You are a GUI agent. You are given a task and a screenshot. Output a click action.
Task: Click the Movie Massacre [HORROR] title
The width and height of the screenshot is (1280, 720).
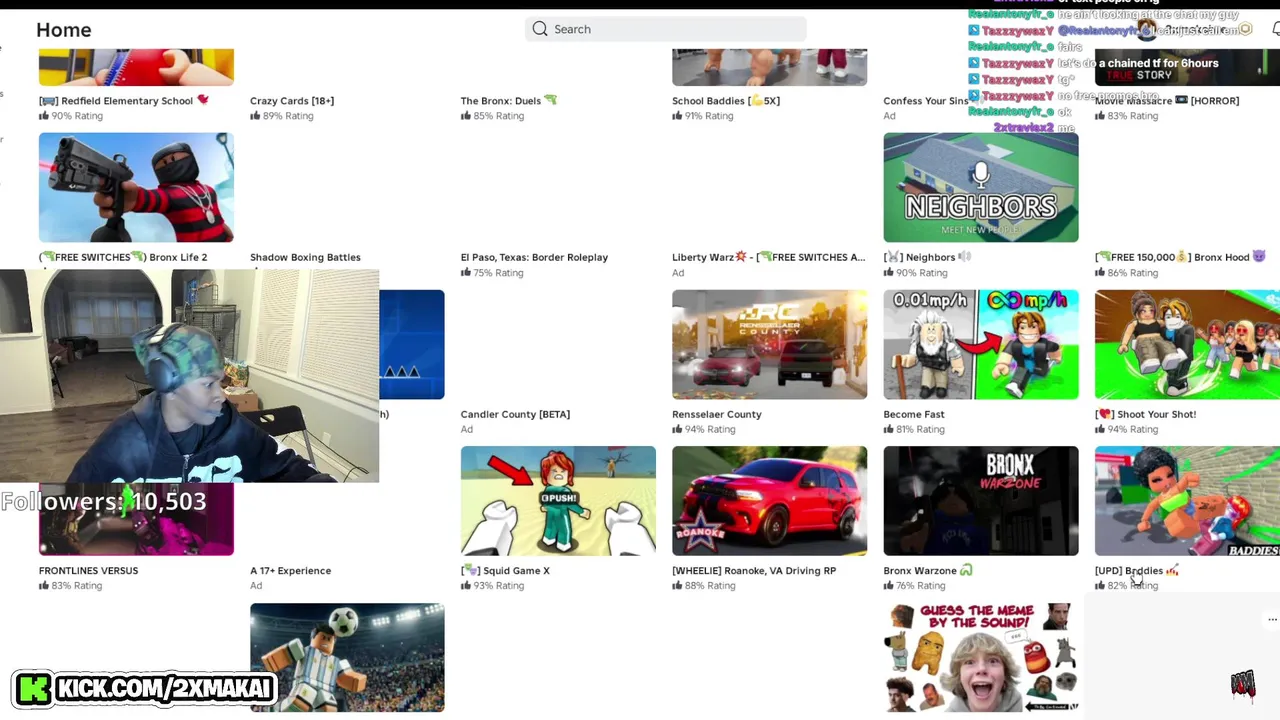(x=1167, y=100)
